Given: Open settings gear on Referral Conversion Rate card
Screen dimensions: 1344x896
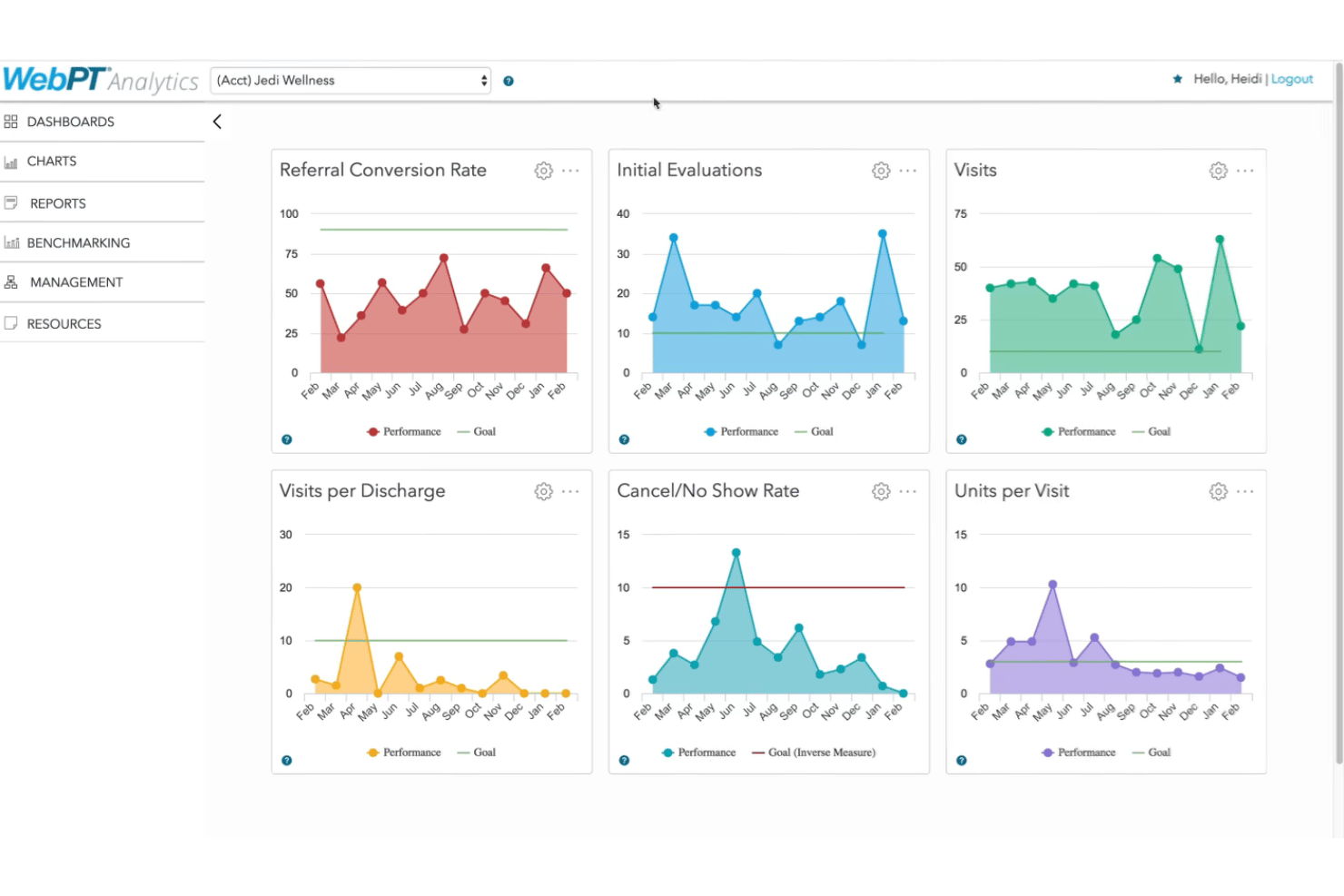Looking at the screenshot, I should point(543,171).
